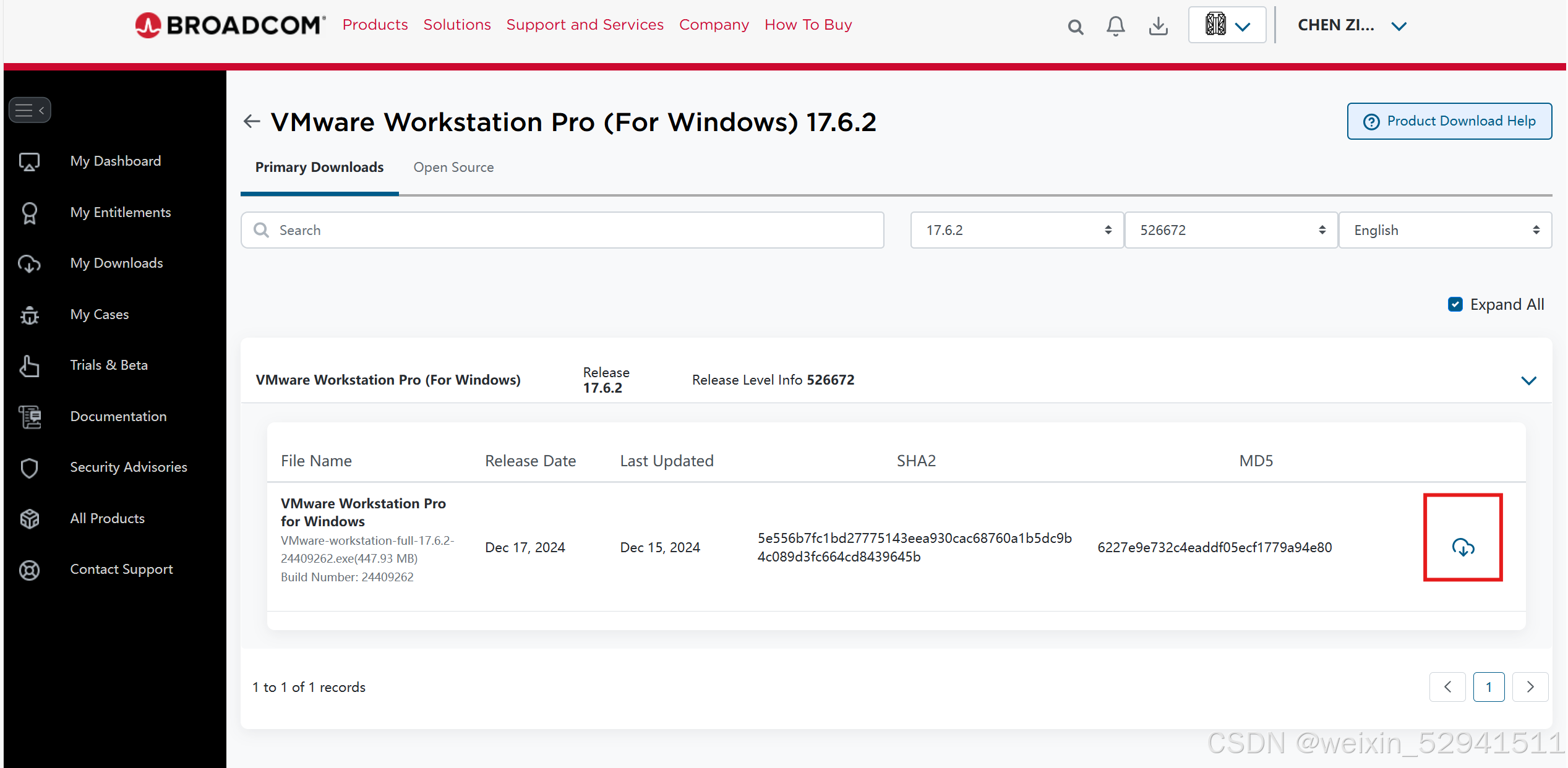This screenshot has height=768, width=1568.
Task: Click the Broadcom logo
Action: [230, 25]
